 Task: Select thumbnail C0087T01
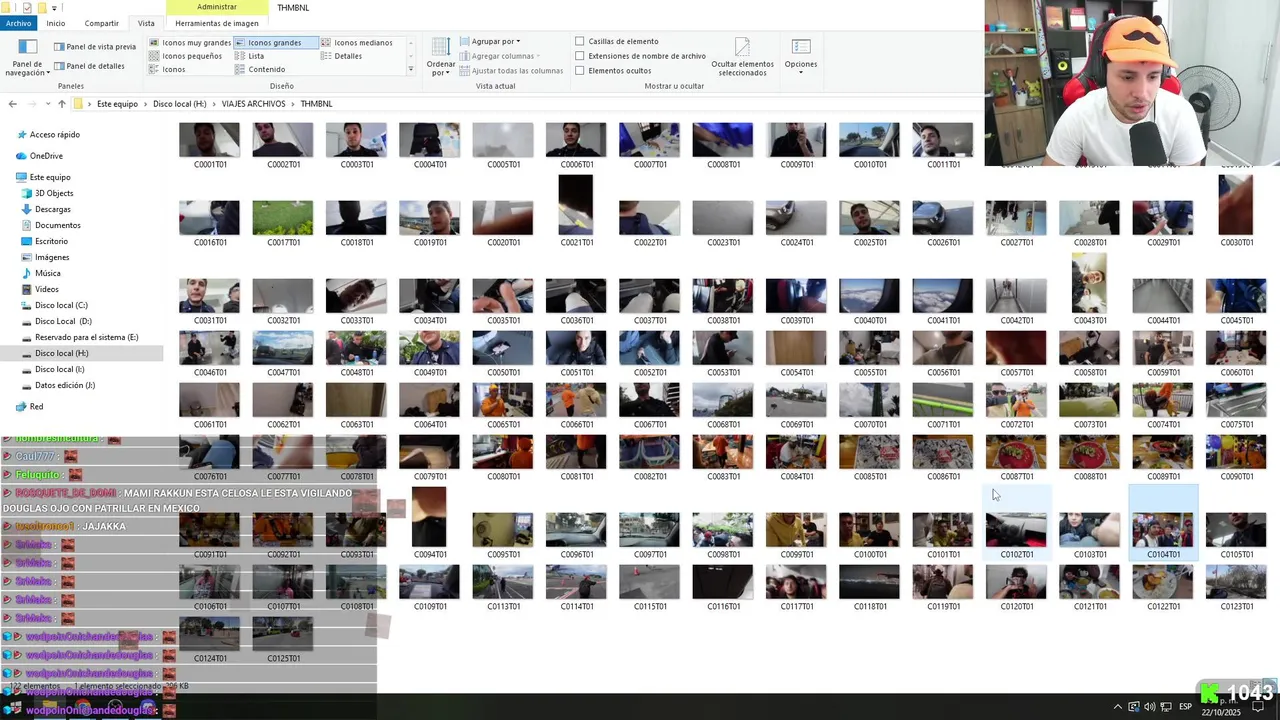click(1016, 458)
